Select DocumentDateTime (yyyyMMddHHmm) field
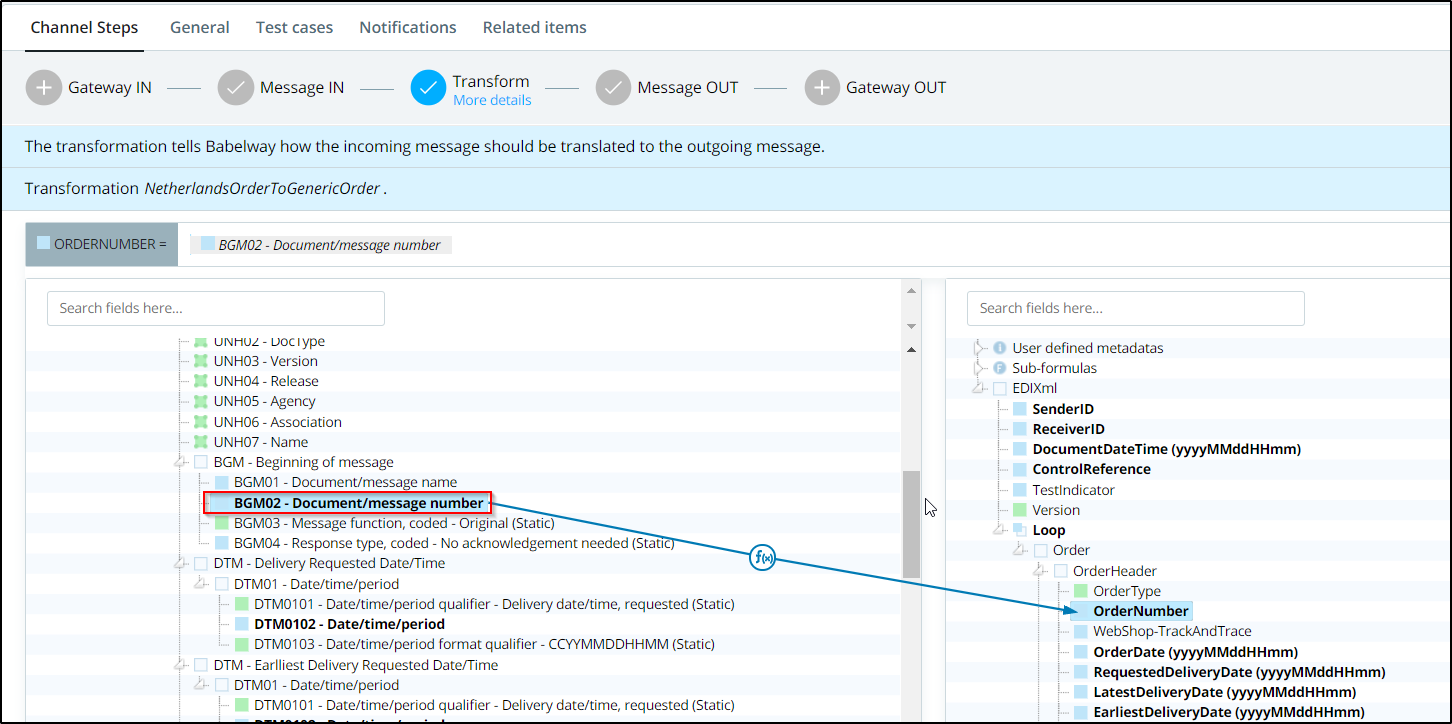Viewport: 1452px width, 724px height. coord(1167,449)
